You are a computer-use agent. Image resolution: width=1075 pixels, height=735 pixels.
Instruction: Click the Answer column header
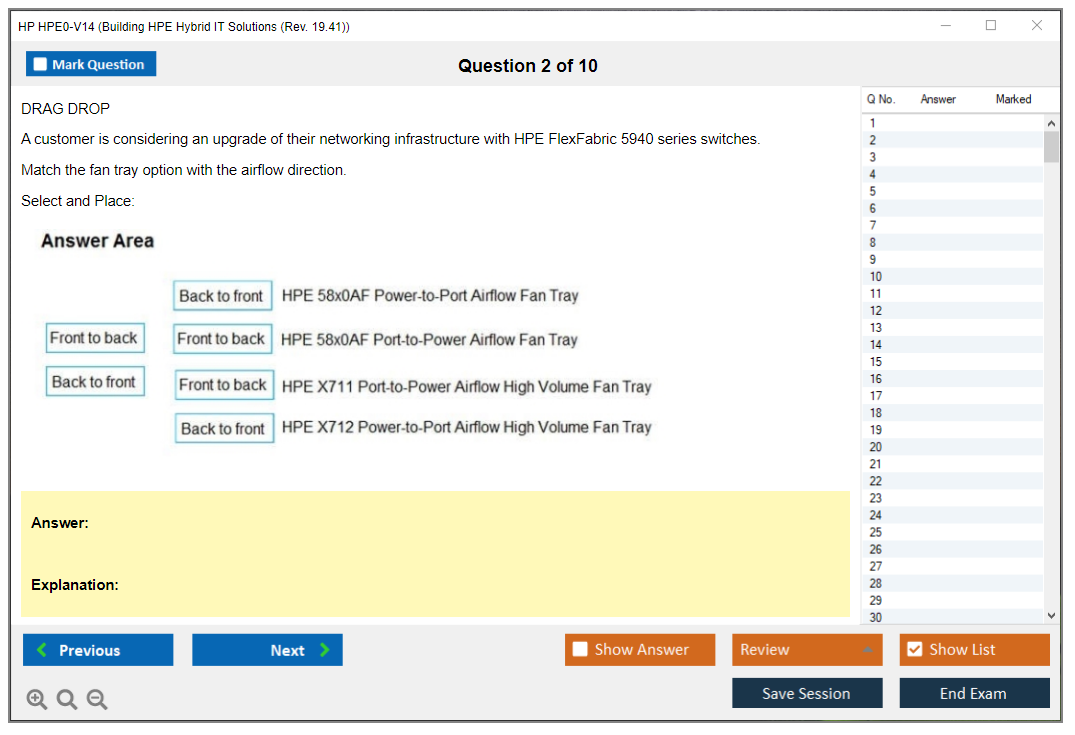[x=938, y=99]
